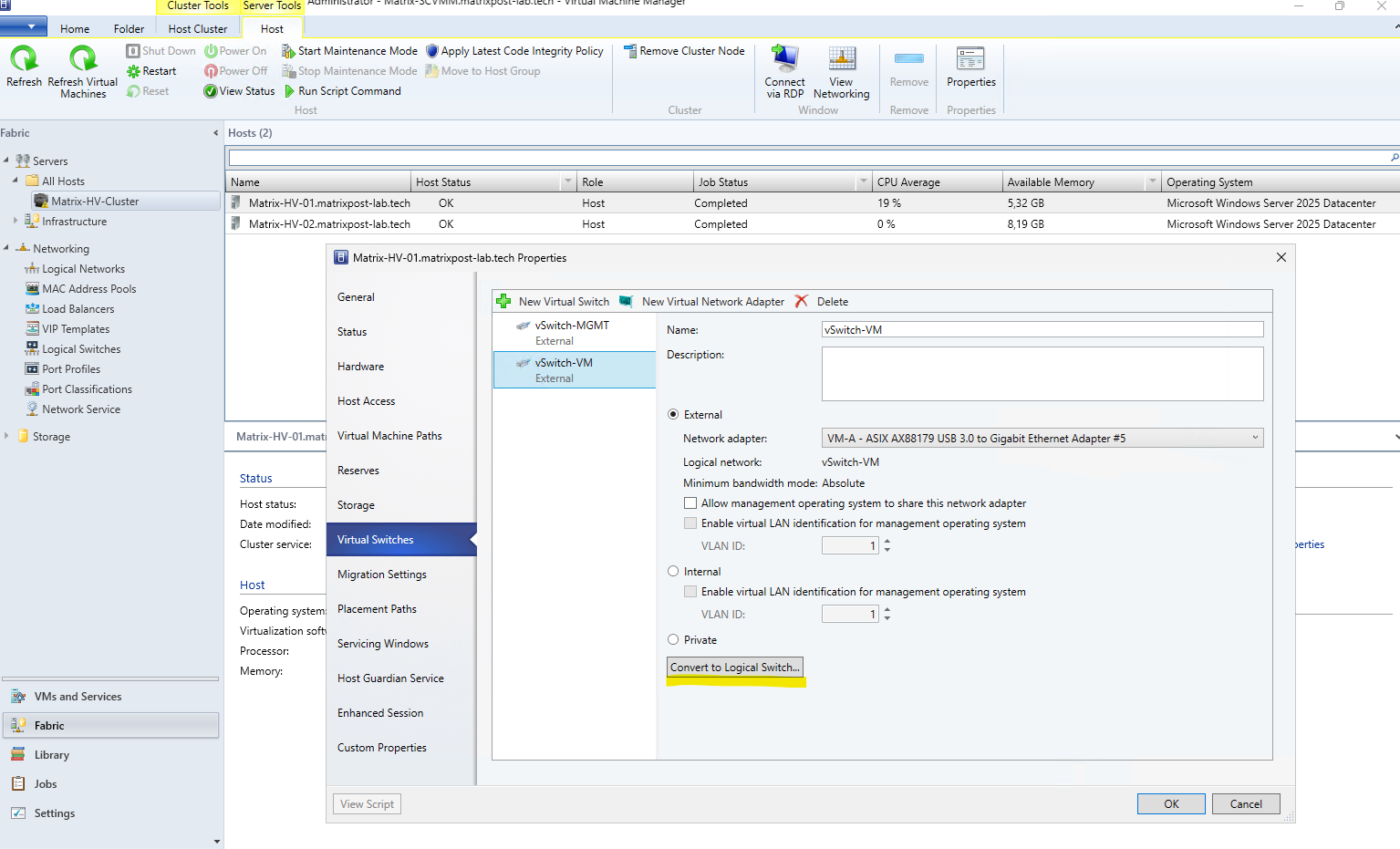Open Port Classifications node
Screen dimensions: 1400x849
click(x=87, y=389)
